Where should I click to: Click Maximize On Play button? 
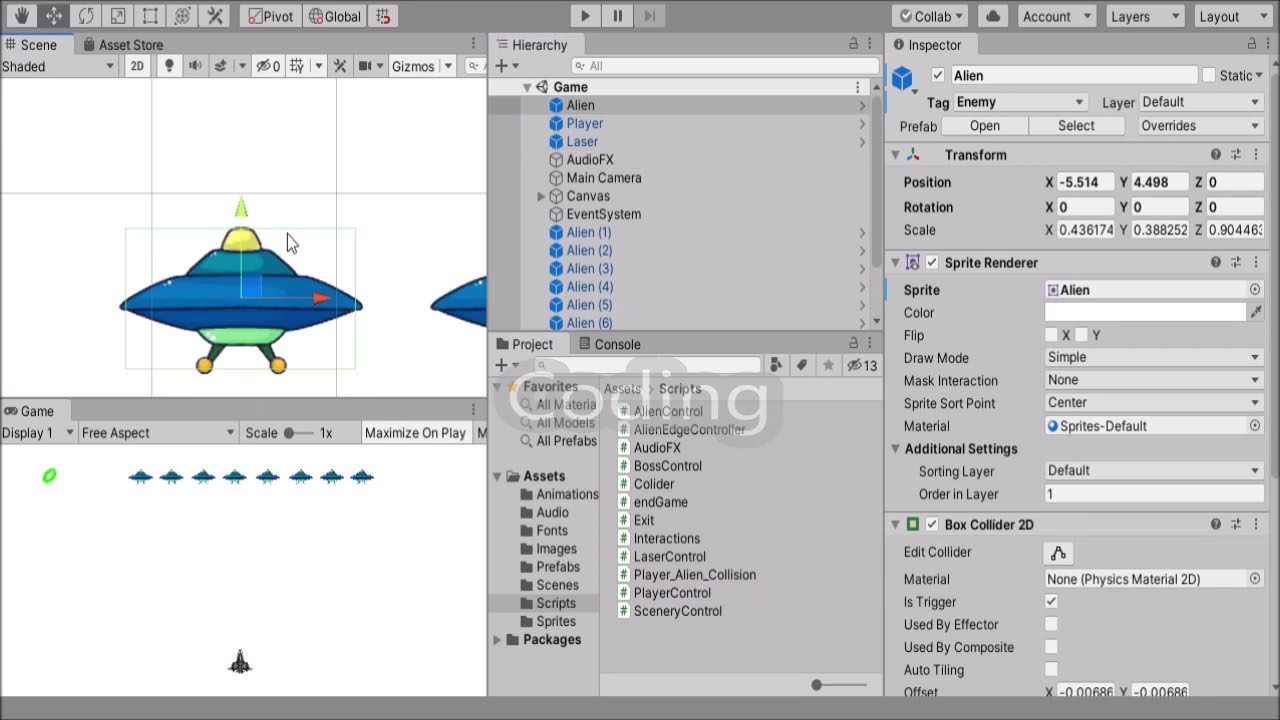(415, 433)
